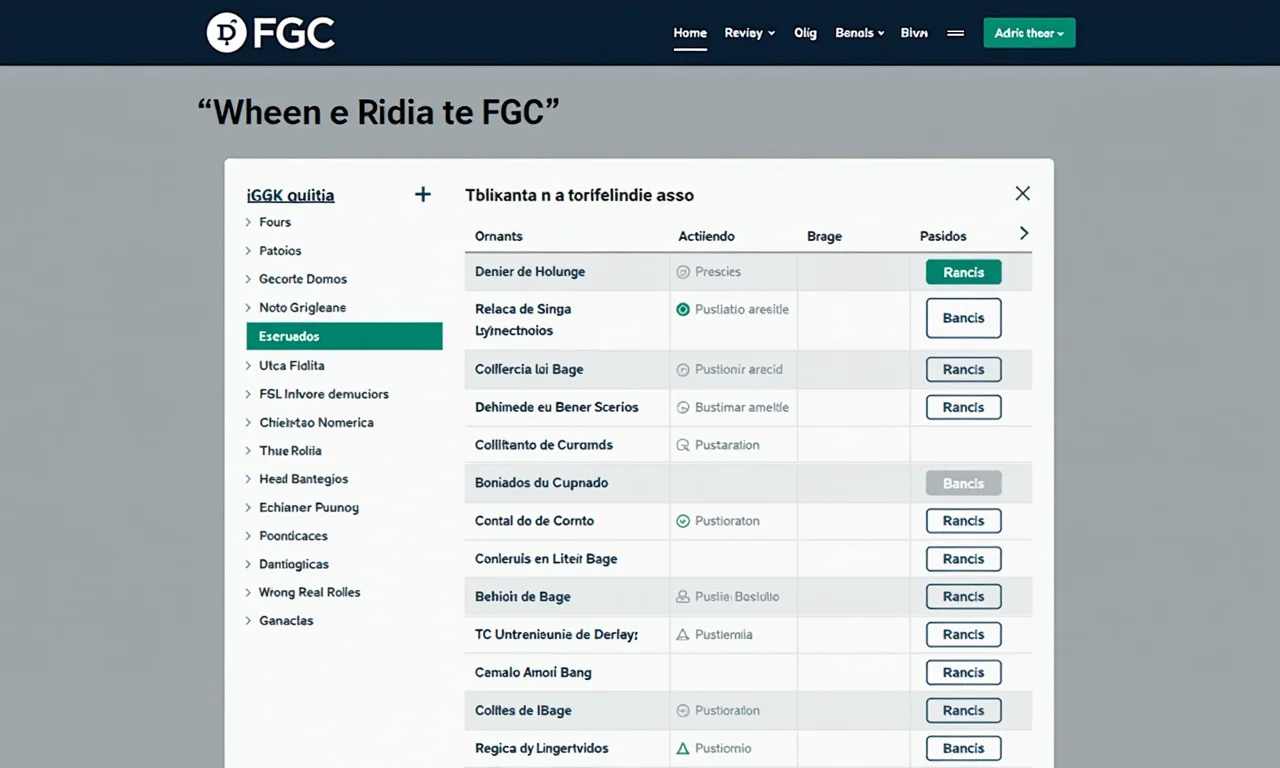1280x768 pixels.
Task: Select Home in the navigation bar
Action: click(x=689, y=32)
